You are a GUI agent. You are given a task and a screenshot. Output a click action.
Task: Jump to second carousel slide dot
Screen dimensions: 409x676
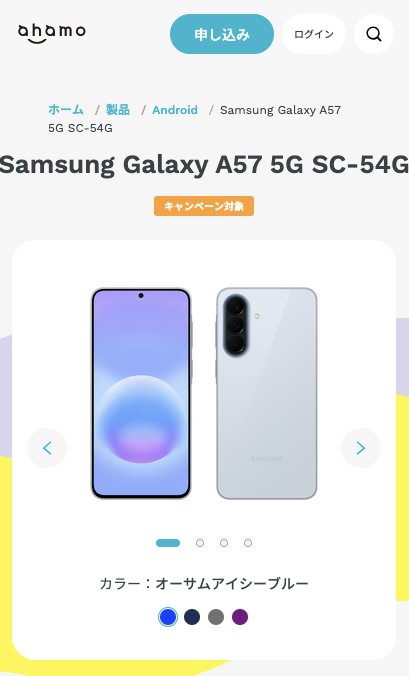point(200,543)
